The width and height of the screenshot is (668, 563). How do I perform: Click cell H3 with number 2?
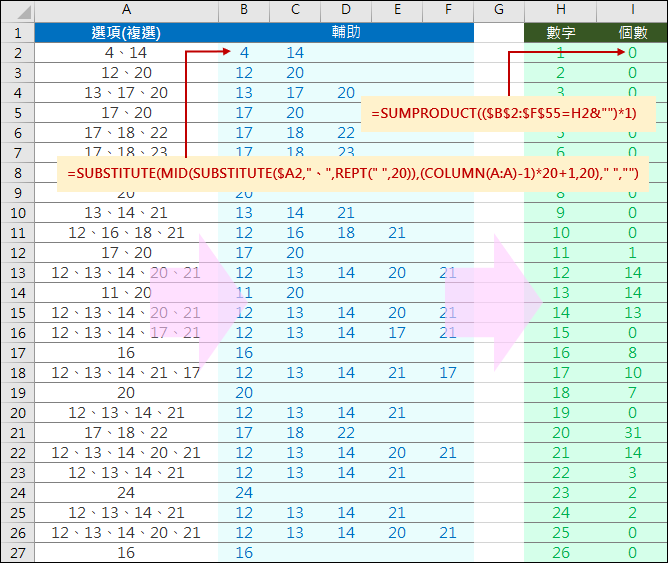click(561, 73)
